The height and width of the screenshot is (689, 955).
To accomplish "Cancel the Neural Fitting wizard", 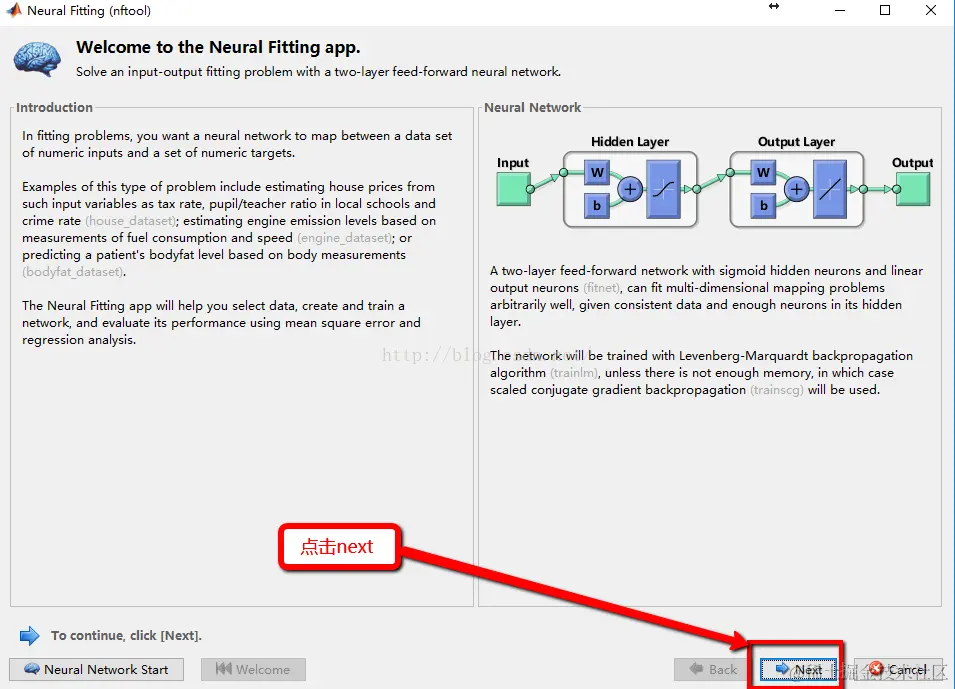I will [898, 670].
